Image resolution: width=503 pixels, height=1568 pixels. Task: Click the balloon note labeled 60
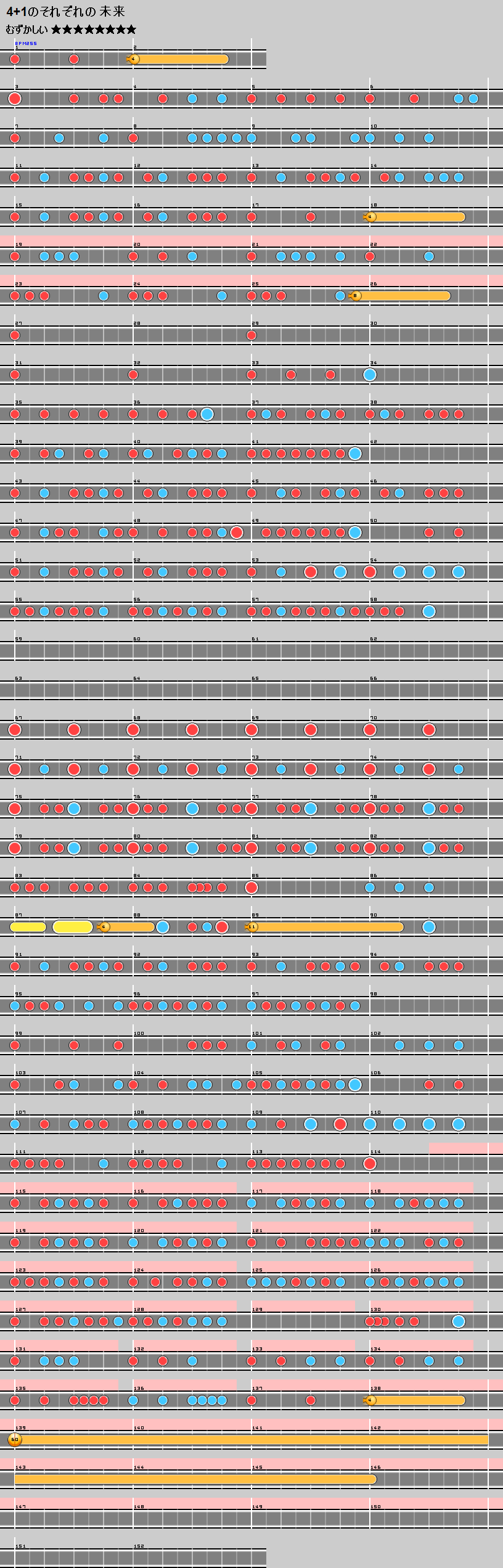pos(15,1440)
